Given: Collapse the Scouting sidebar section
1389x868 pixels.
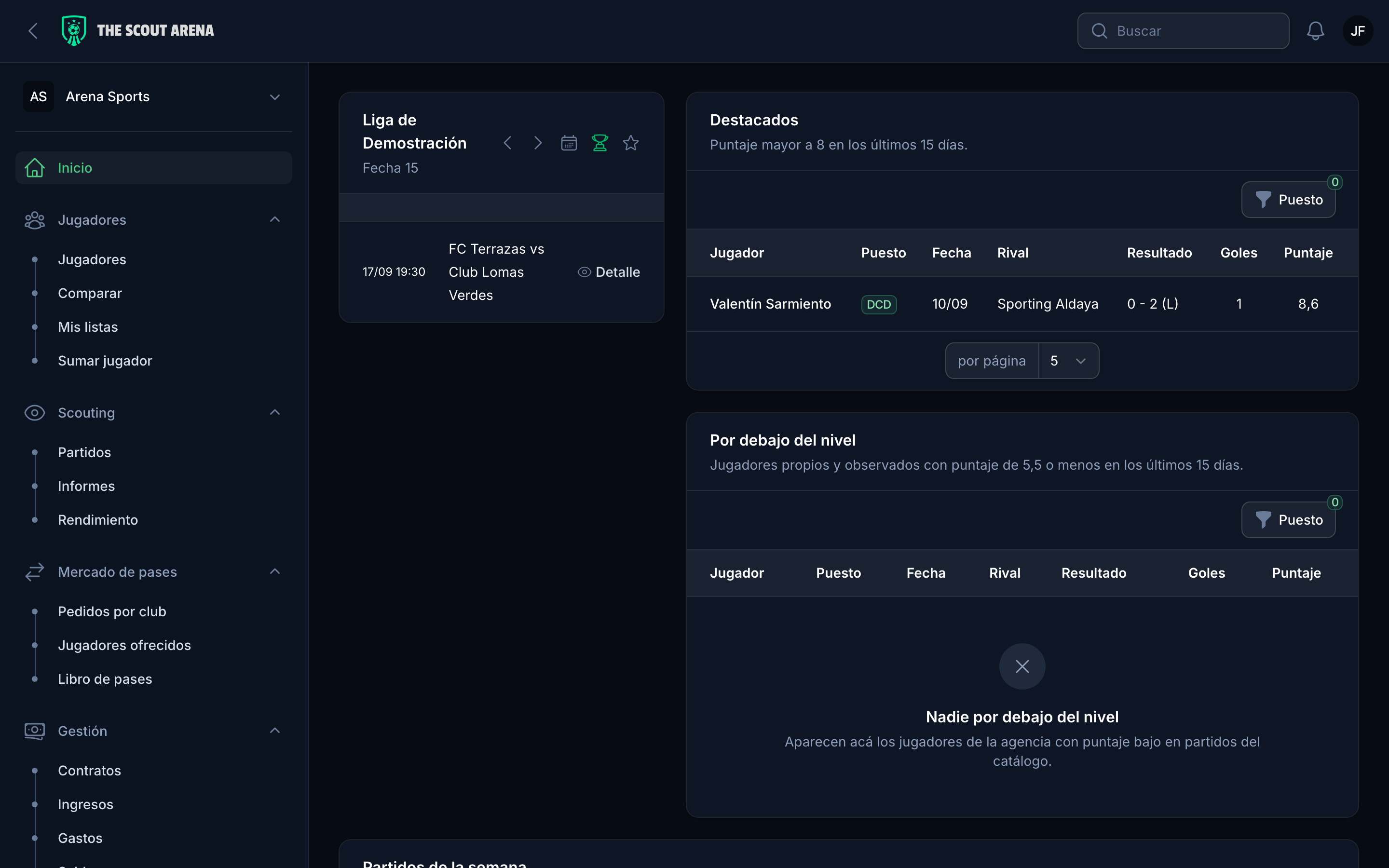Looking at the screenshot, I should [275, 413].
